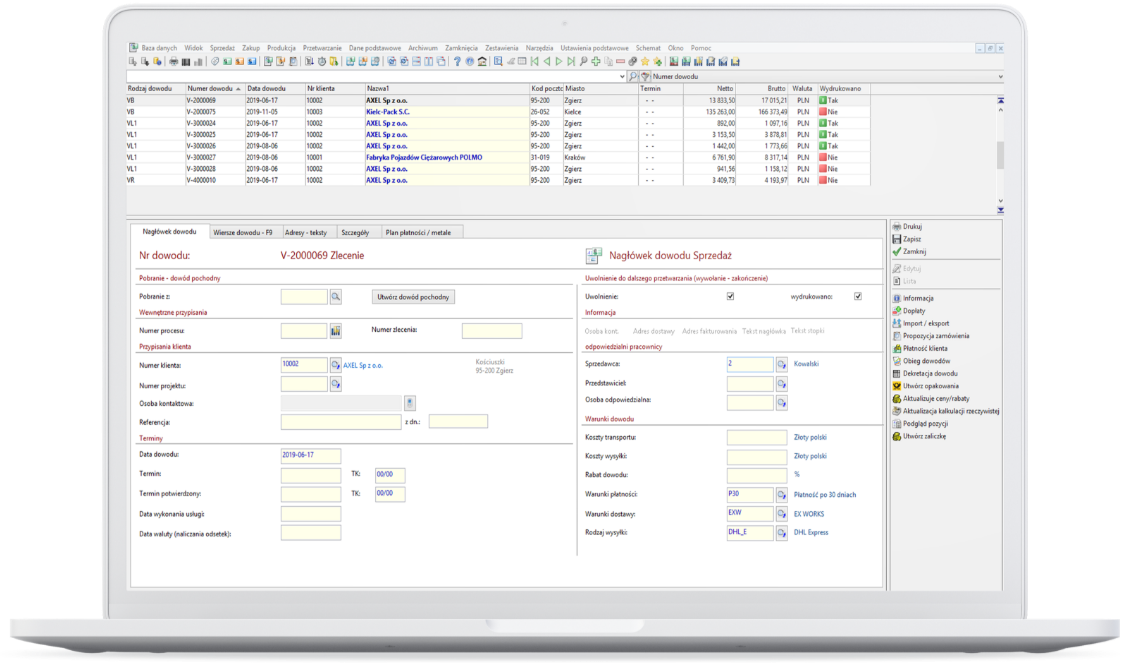Open the lookup next to the Sprzedawca field
The height and width of the screenshot is (663, 1129).
click(781, 364)
